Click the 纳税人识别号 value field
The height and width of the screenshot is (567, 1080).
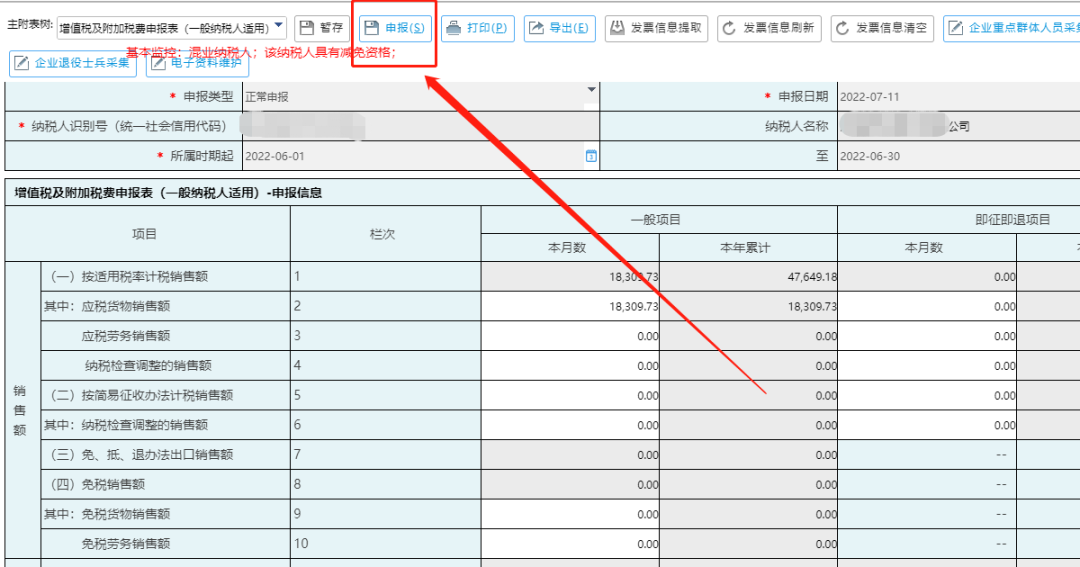coord(421,127)
